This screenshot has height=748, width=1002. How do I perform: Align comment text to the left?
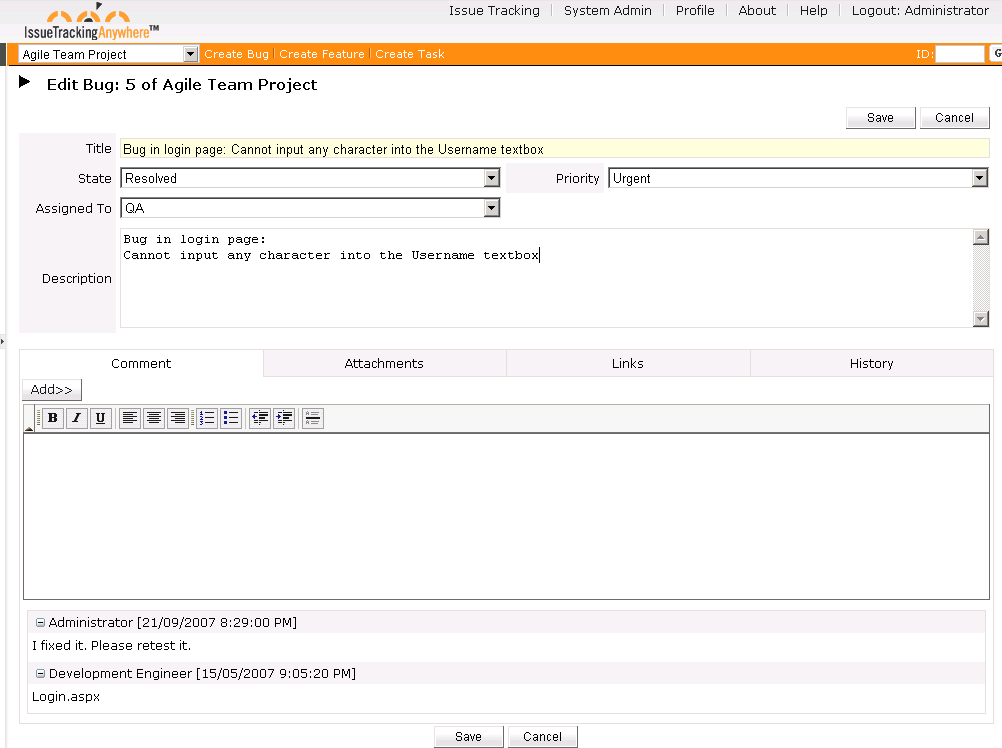pos(130,418)
